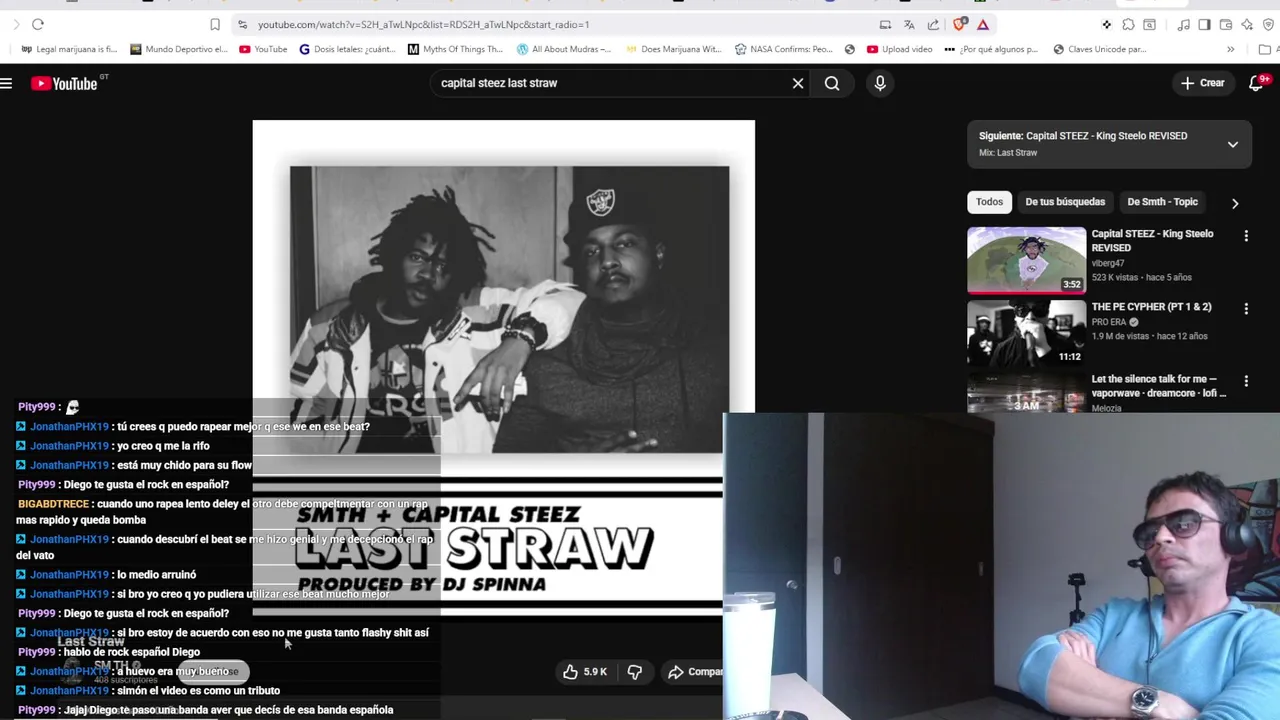
Task: Open the YouTube hamburger guide menu
Action: pos(6,83)
